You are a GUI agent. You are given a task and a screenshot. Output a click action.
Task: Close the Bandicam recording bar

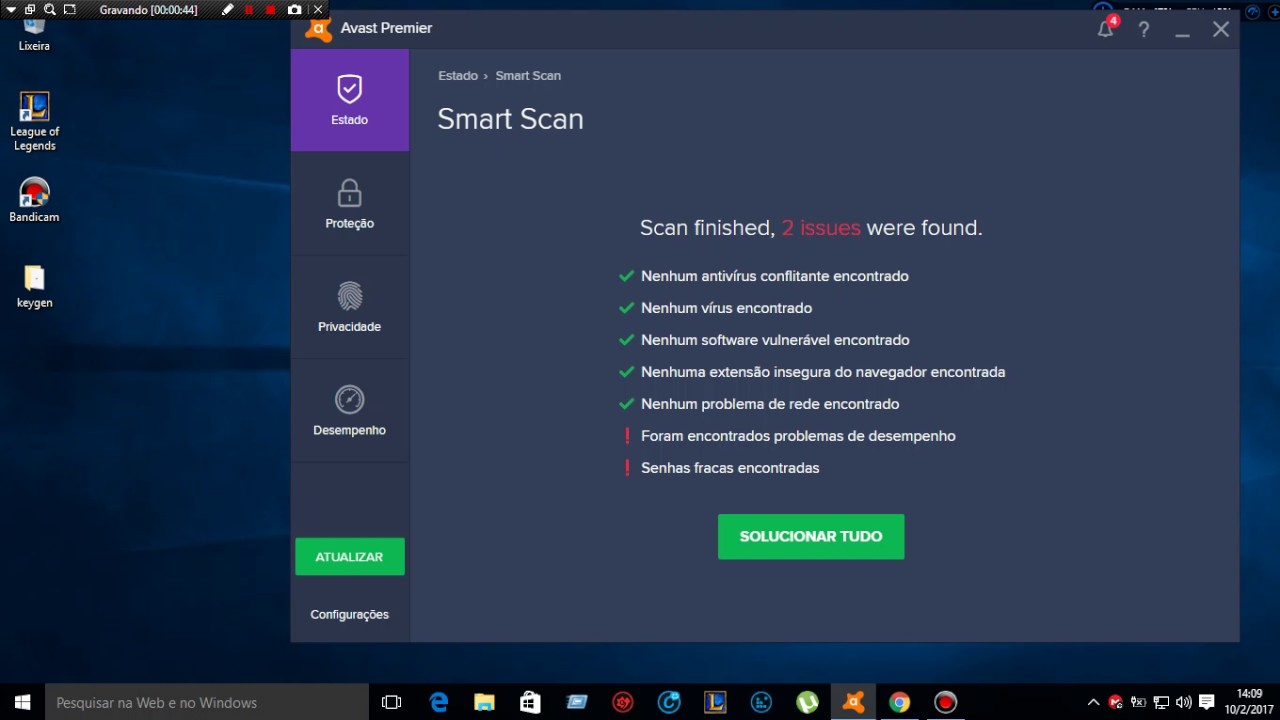318,9
